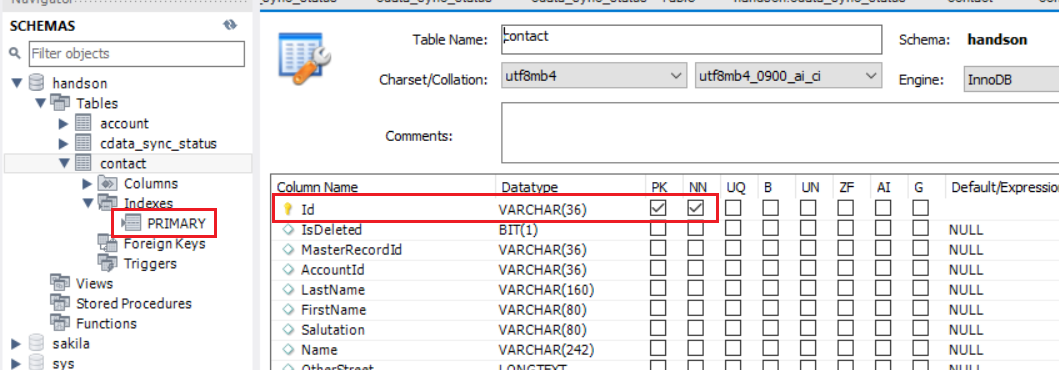The width and height of the screenshot is (1059, 370).
Task: Uncheck NN checkbox for Id column
Action: [696, 209]
